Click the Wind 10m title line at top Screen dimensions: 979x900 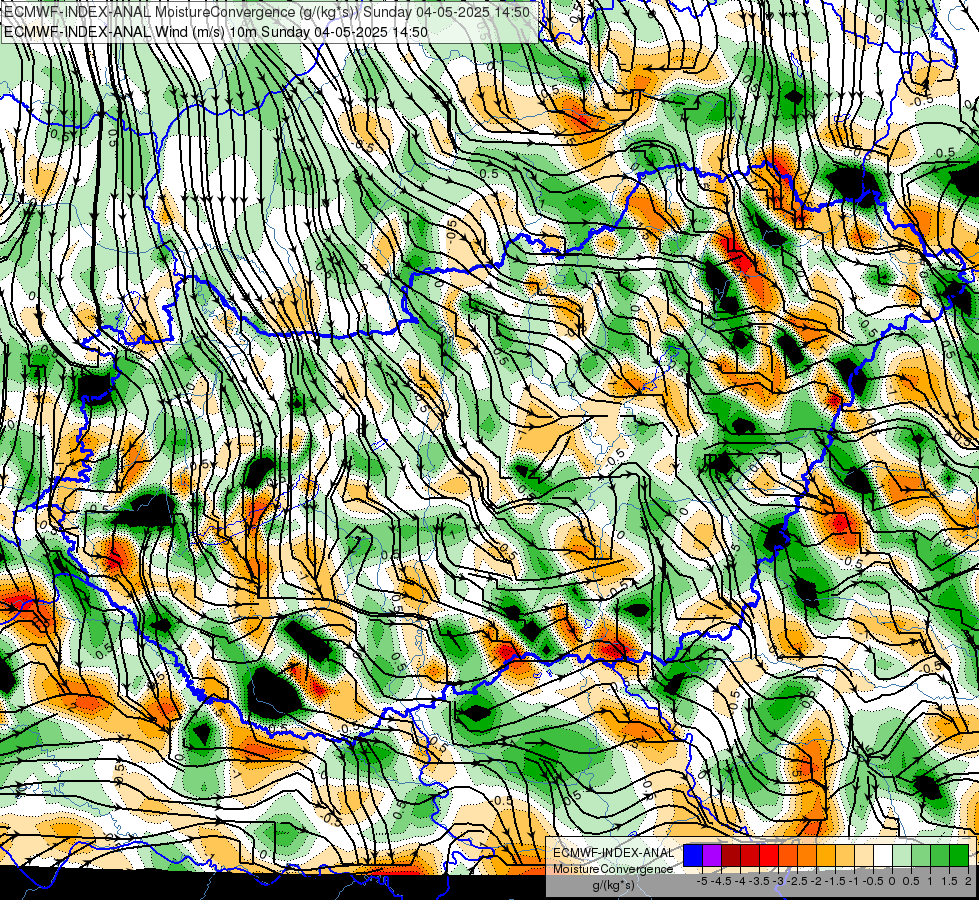(x=216, y=31)
